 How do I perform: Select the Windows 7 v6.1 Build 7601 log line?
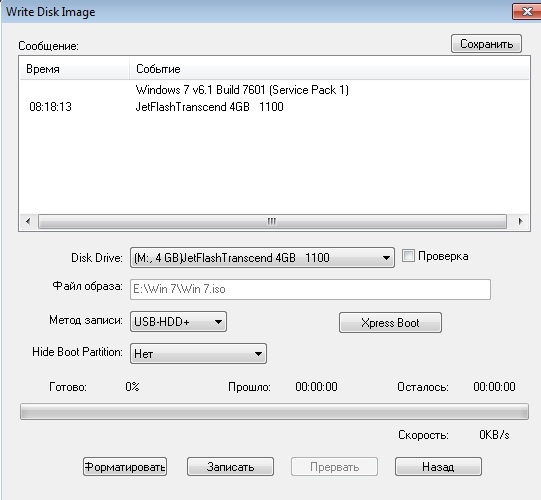(x=242, y=90)
